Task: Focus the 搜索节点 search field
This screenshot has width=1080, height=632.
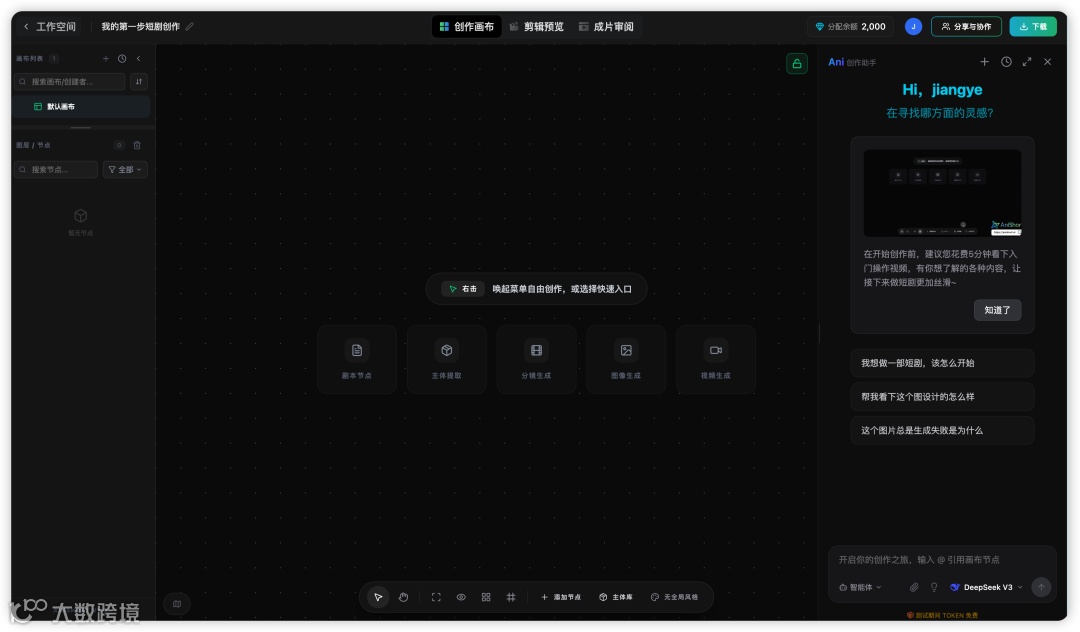Action: pyautogui.click(x=56, y=169)
